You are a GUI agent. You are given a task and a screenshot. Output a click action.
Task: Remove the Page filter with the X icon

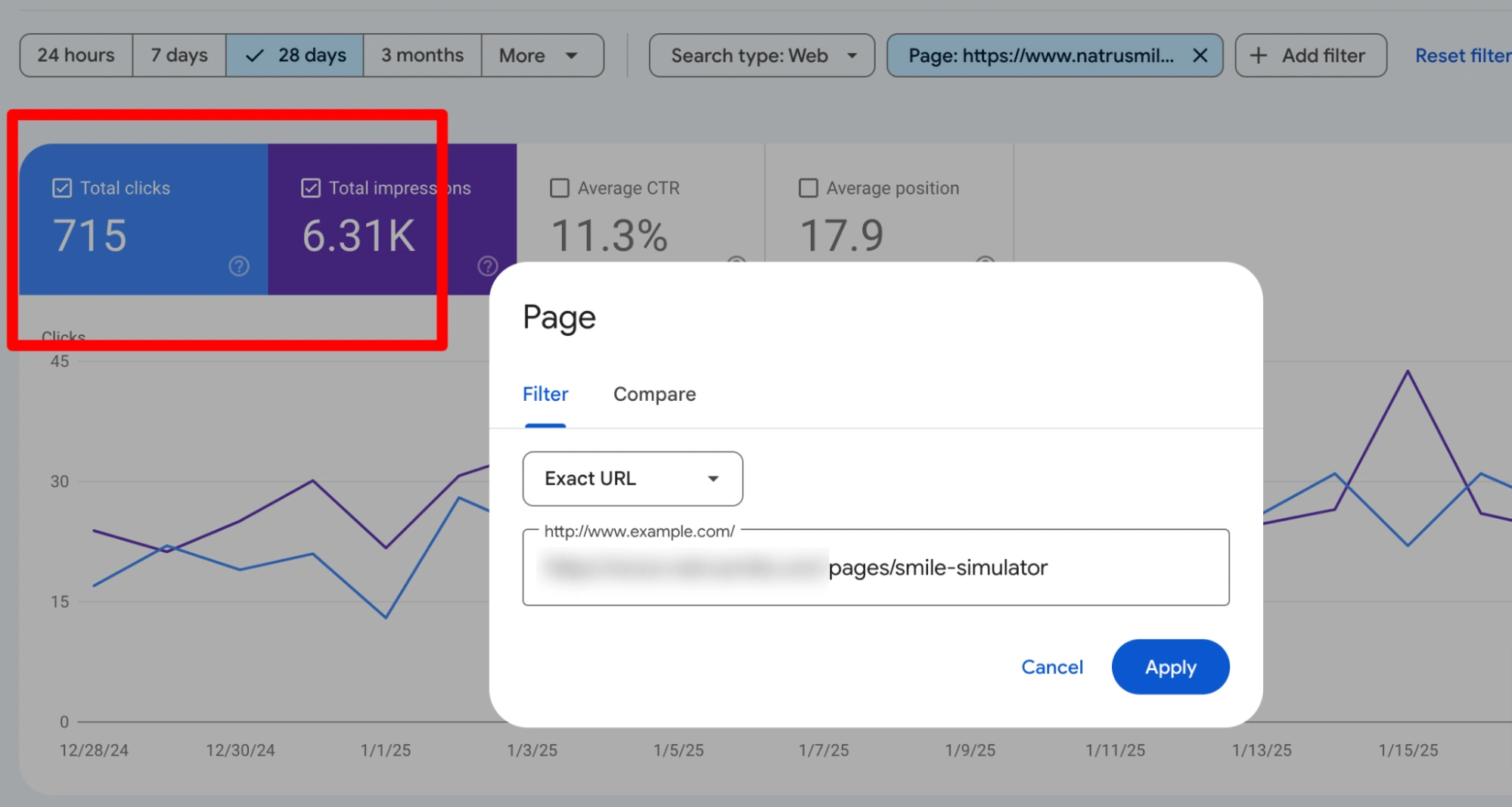tap(1200, 55)
